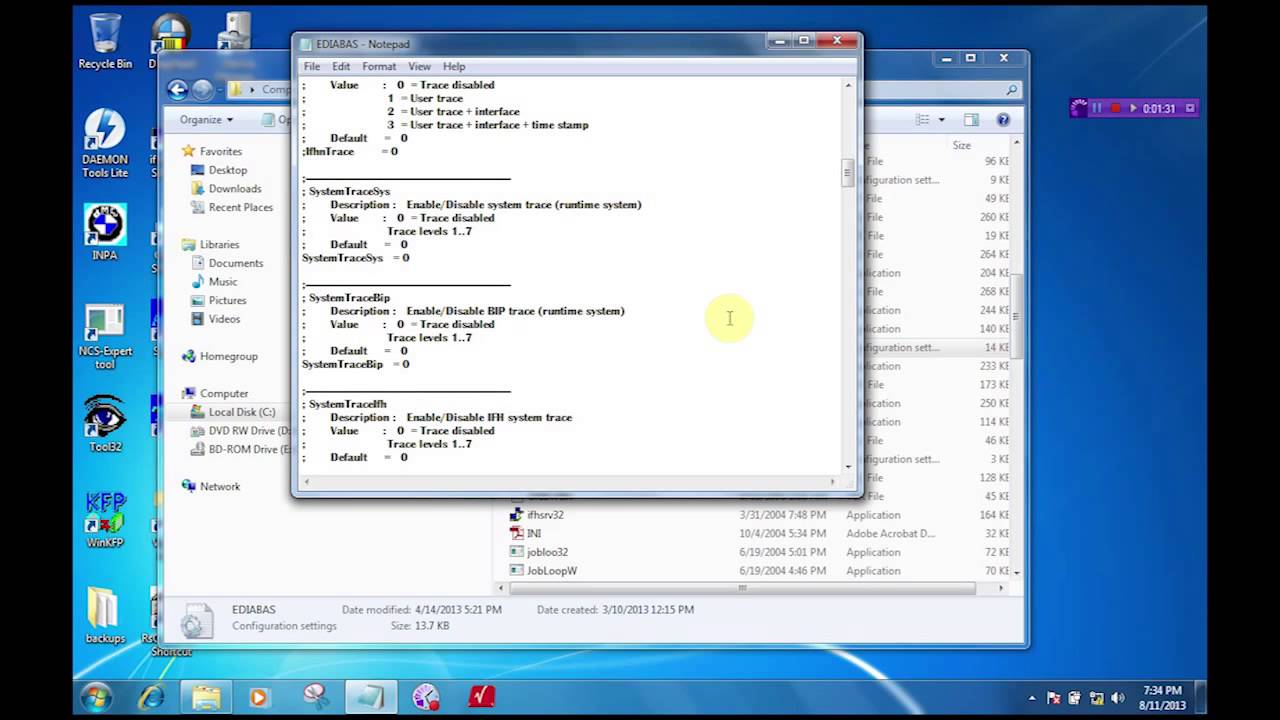1280x720 pixels.
Task: Click the Windows Start button
Action: [97, 697]
